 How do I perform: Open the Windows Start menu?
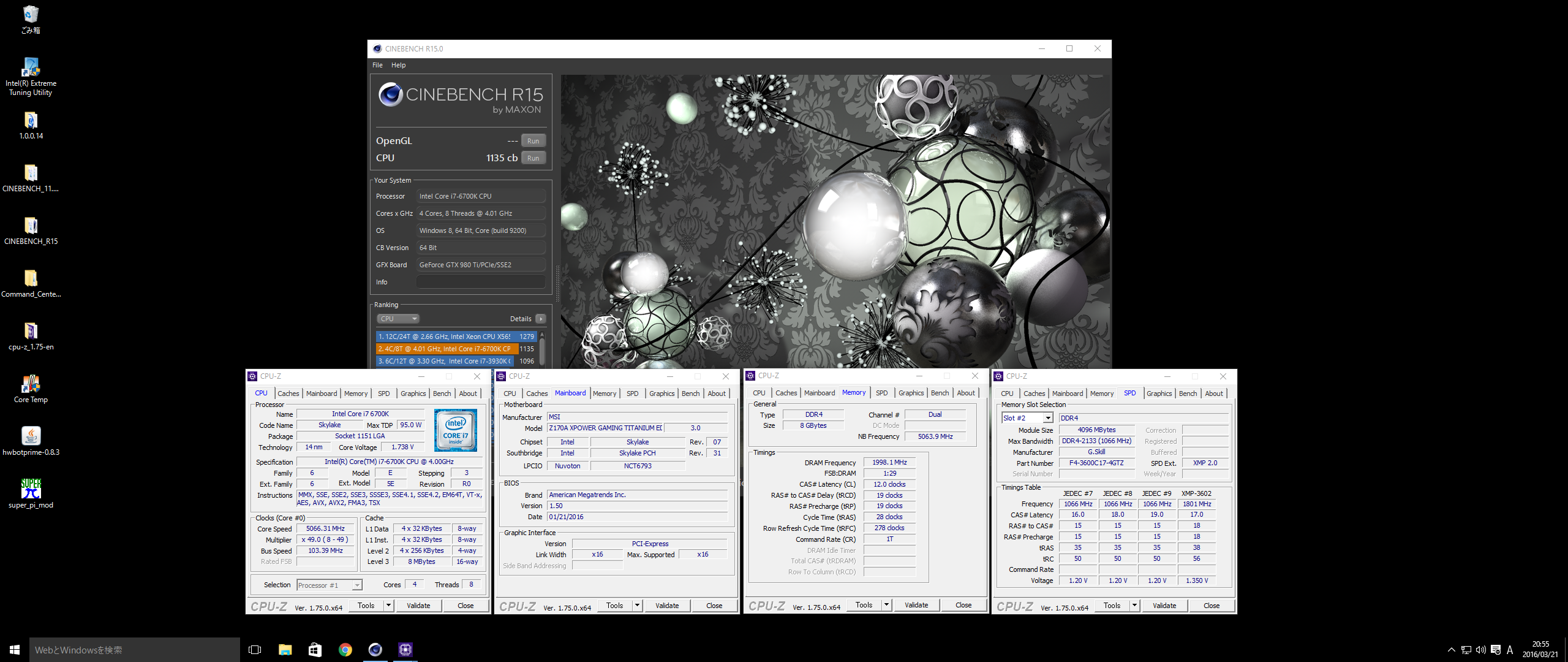tap(15, 649)
